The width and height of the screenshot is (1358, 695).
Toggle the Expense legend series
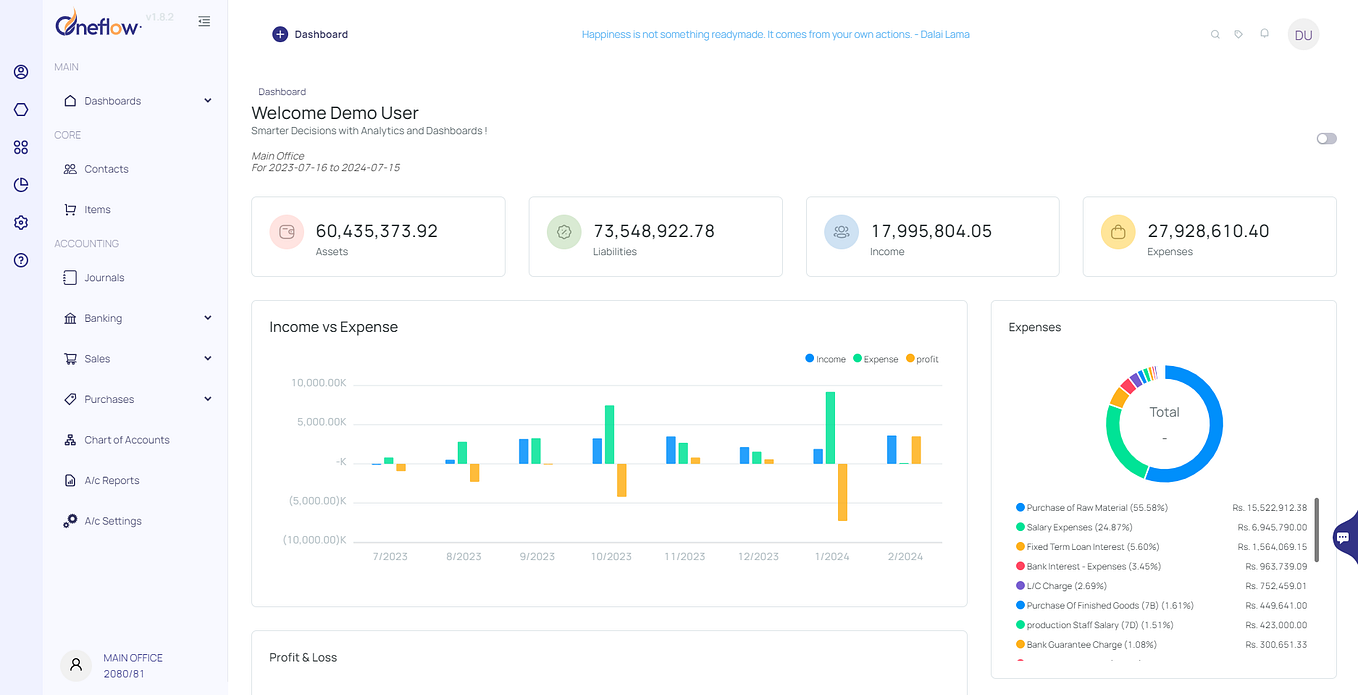875,359
